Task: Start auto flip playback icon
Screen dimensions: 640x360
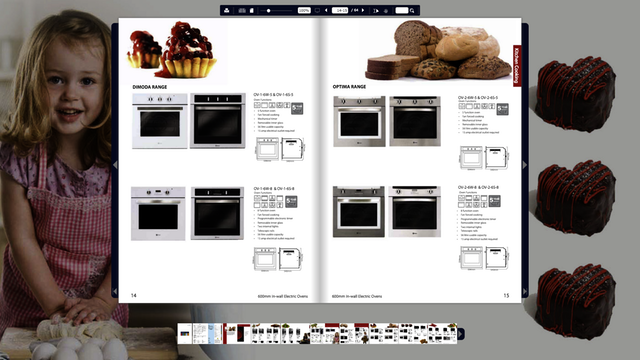Action: tap(376, 10)
